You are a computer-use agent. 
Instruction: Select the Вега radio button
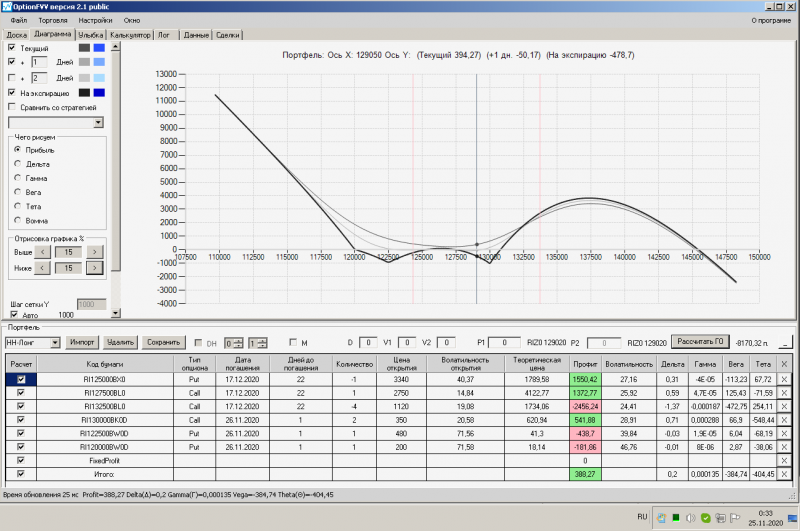(x=18, y=192)
